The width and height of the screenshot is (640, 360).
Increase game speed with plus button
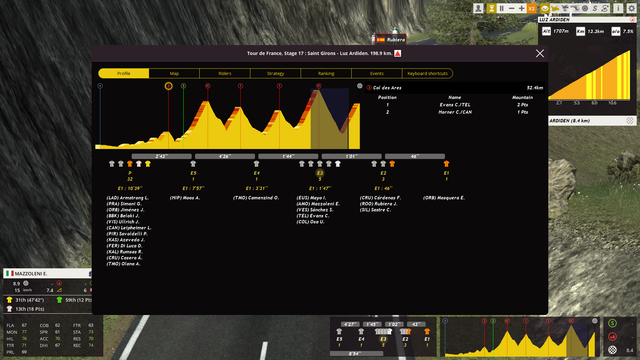(521, 8)
